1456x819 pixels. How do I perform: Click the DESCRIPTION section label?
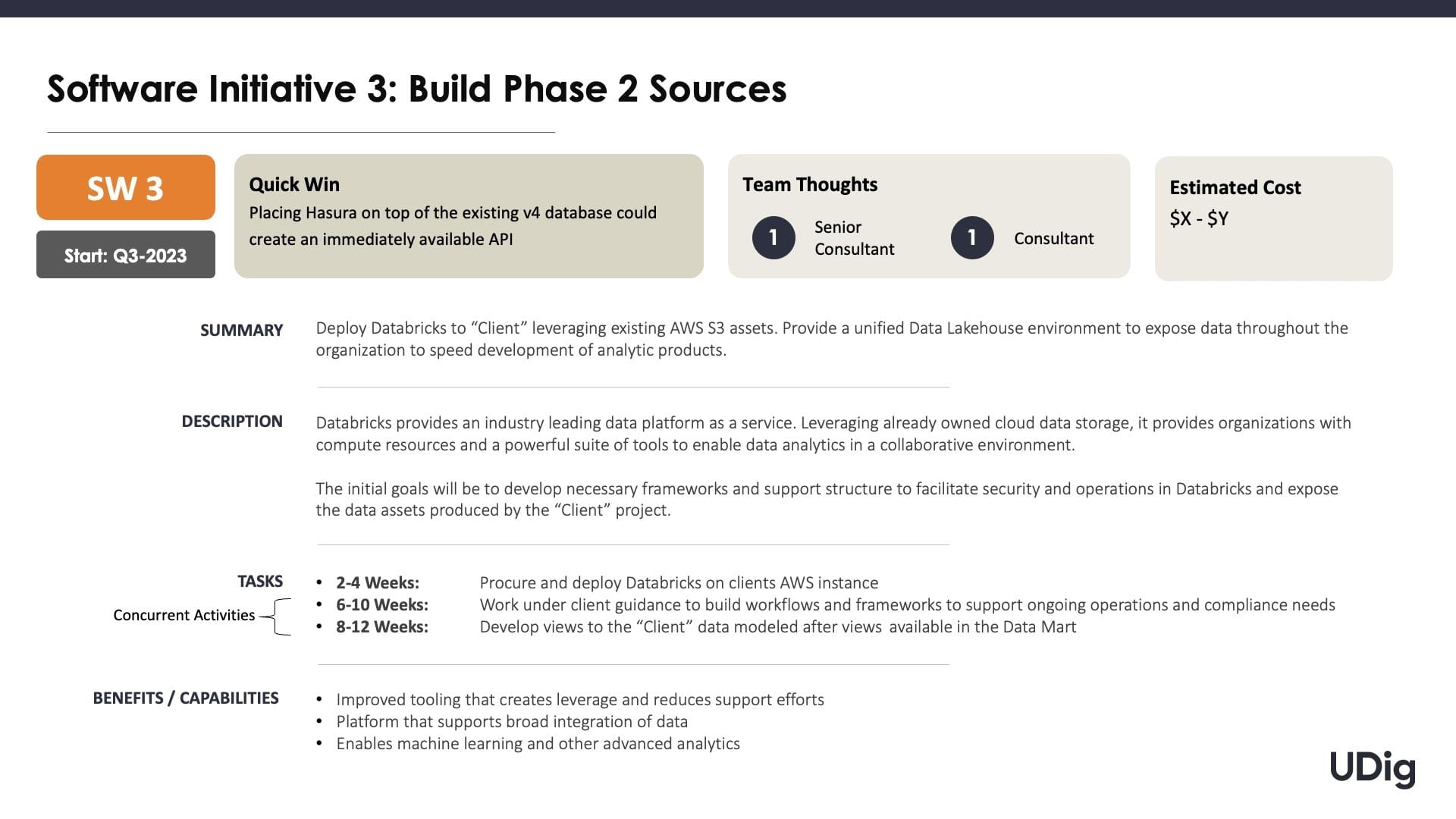coord(232,421)
